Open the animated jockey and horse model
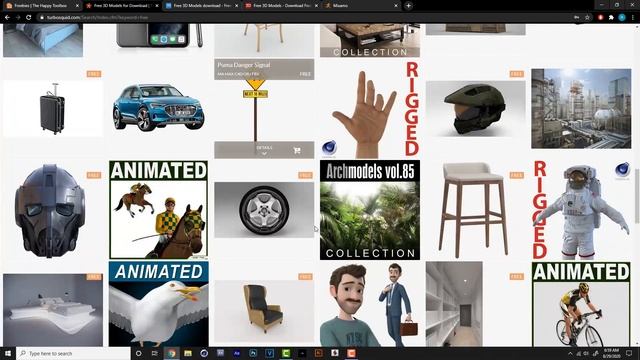The height and width of the screenshot is (360, 640). [158, 210]
